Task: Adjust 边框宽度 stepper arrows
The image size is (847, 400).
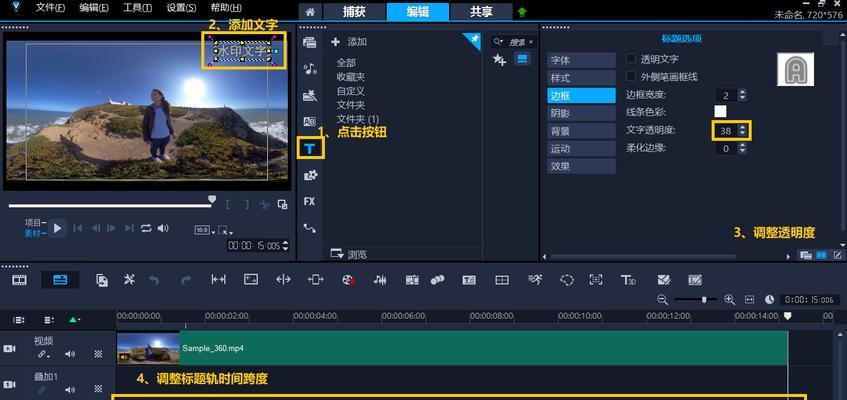Action: (x=742, y=95)
